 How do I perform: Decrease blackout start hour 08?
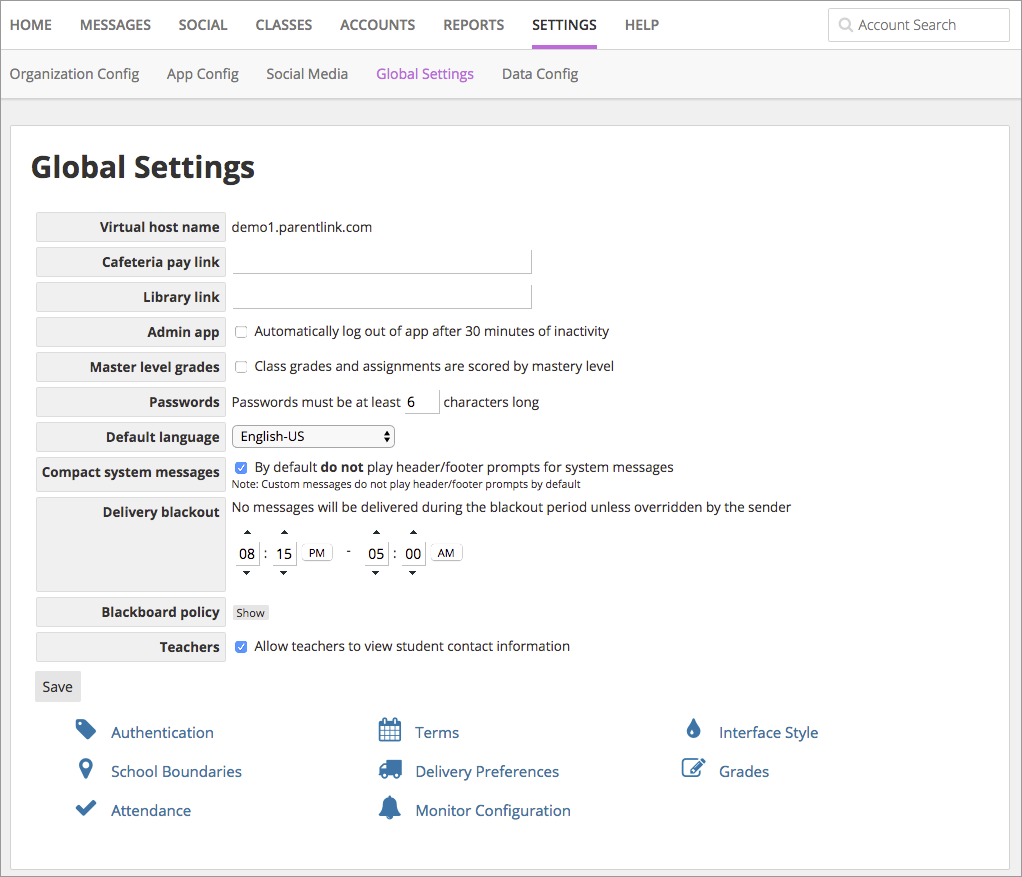(246, 573)
